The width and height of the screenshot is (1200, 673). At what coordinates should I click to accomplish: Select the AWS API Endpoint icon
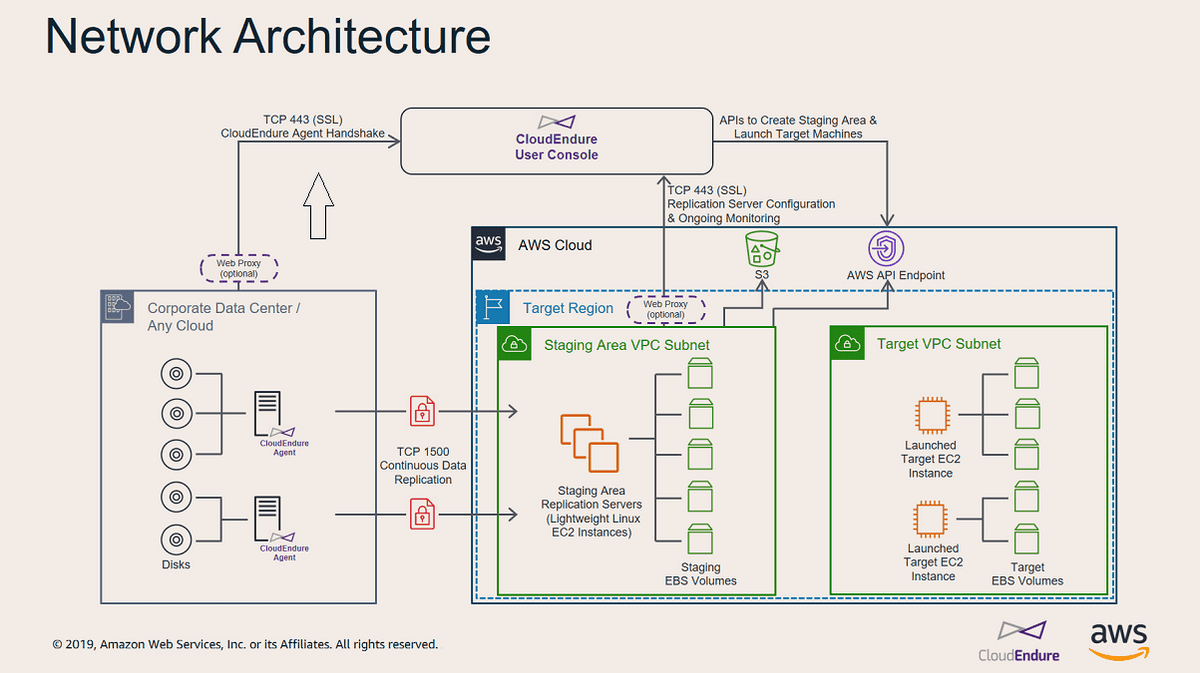(x=885, y=247)
